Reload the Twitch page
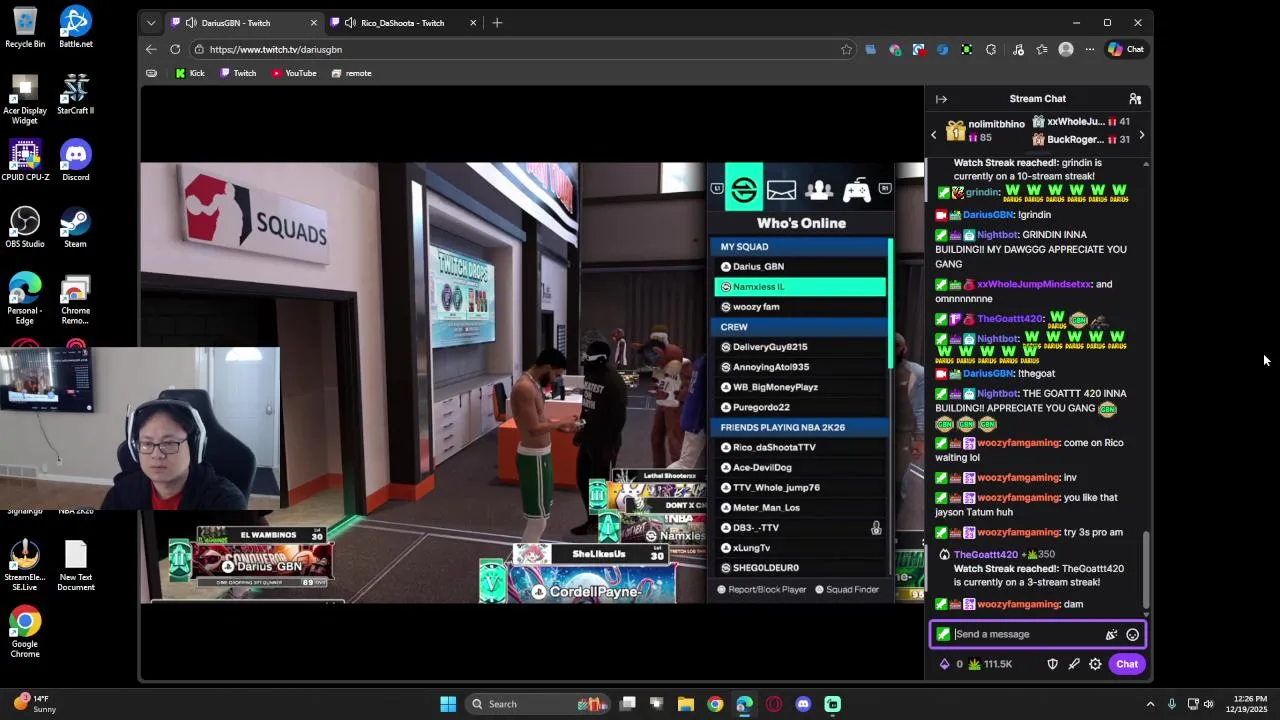Viewport: 1280px width, 720px height. [x=175, y=49]
